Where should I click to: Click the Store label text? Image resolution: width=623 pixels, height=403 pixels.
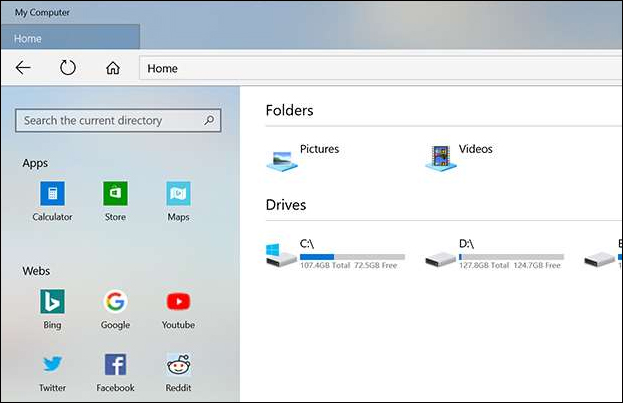tap(115, 217)
